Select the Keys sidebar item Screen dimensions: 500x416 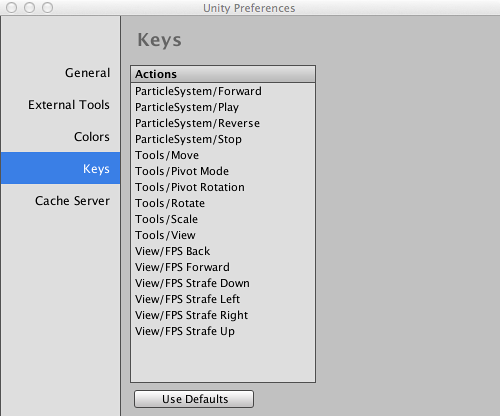coord(60,168)
